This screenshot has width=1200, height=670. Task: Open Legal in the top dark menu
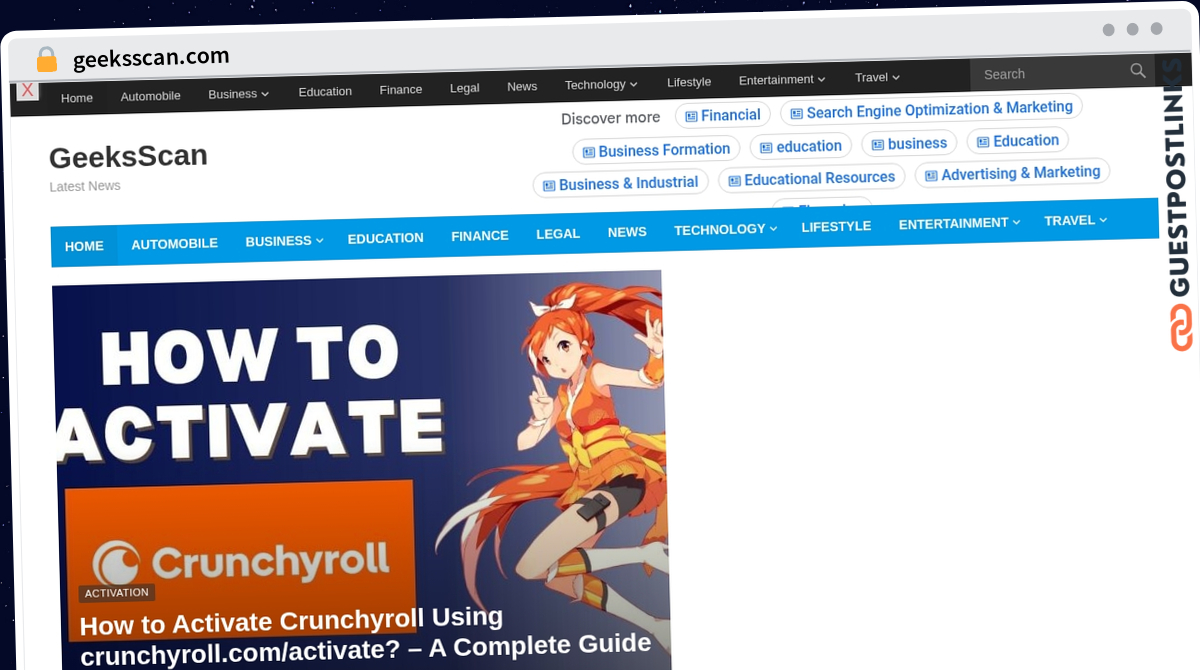(x=465, y=88)
